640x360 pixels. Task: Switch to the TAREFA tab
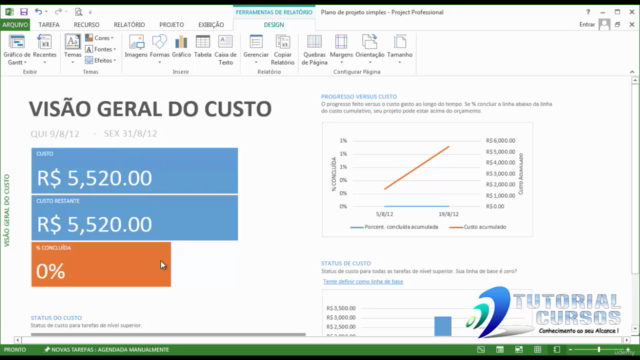[49, 24]
